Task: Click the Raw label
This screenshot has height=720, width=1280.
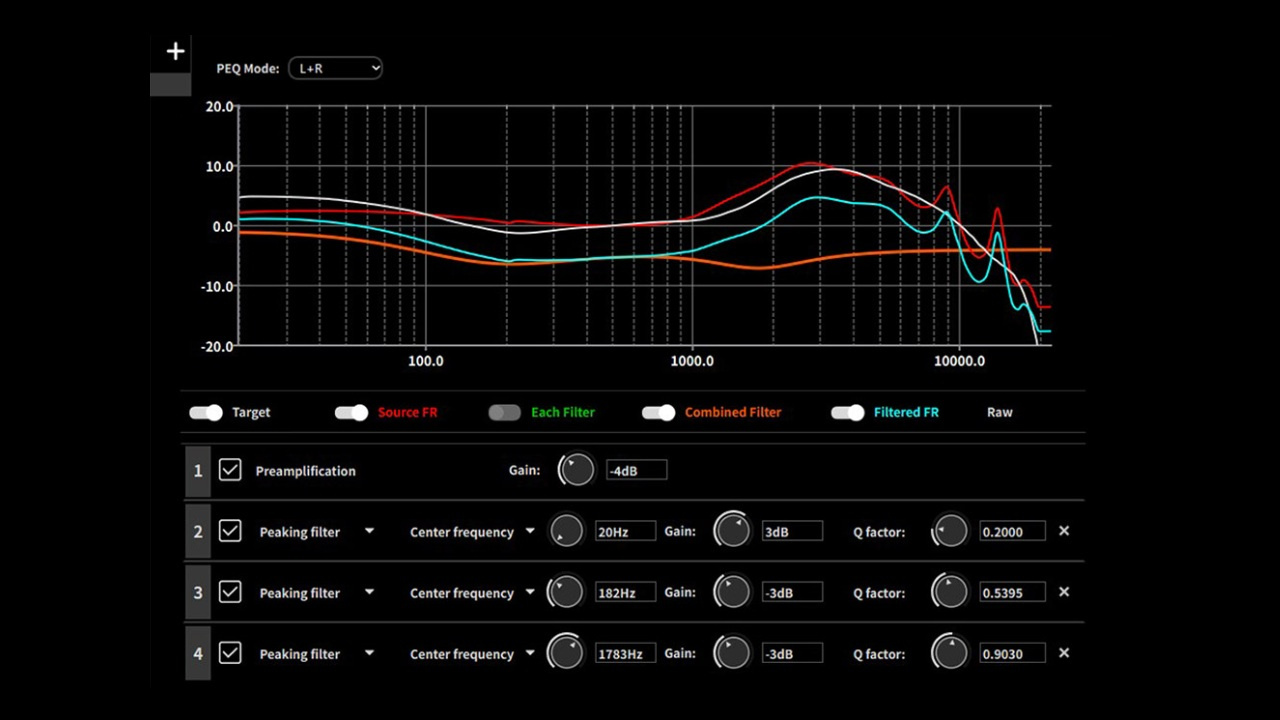Action: pyautogui.click(x=999, y=413)
